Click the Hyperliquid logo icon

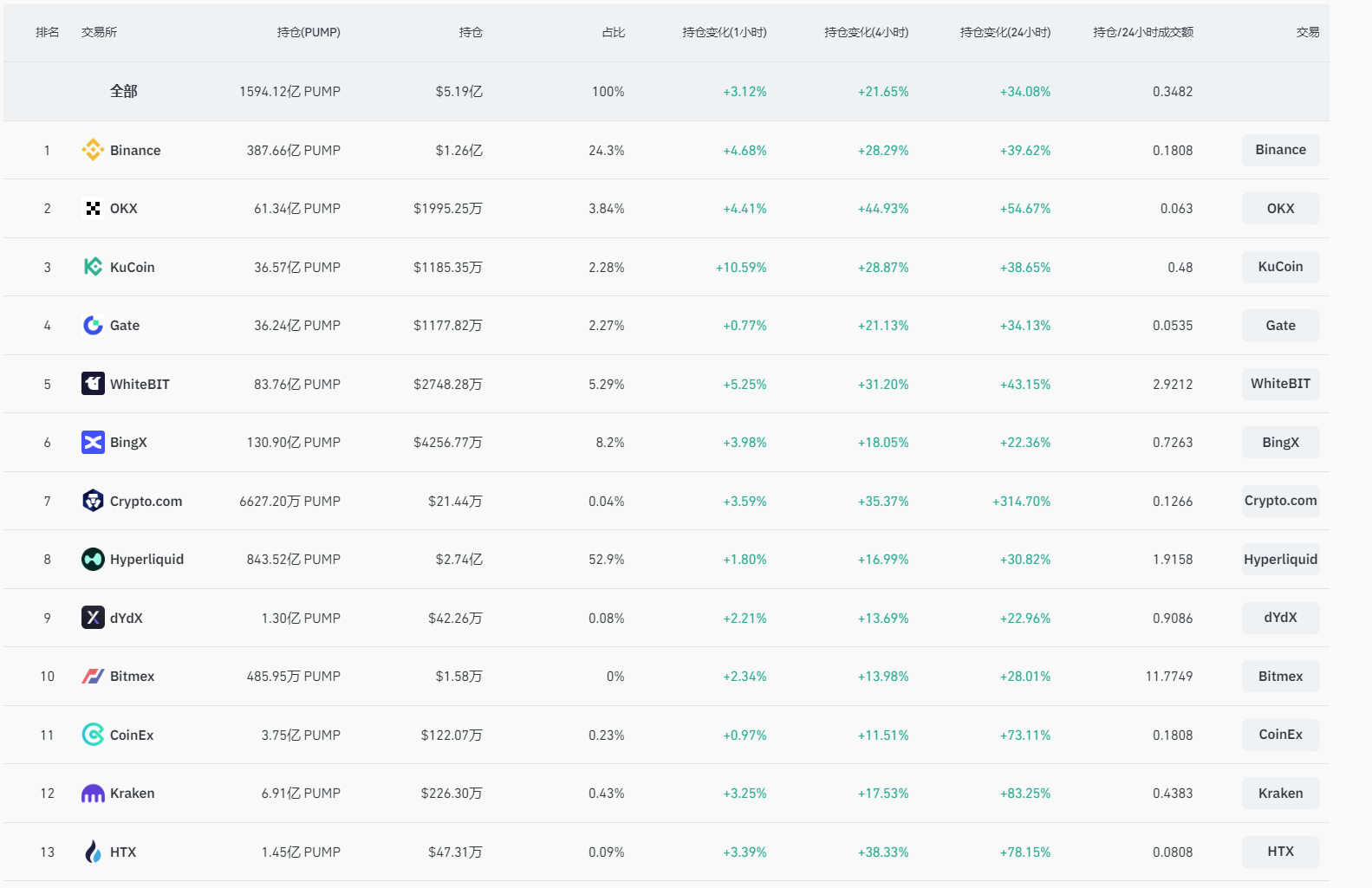pyautogui.click(x=93, y=560)
